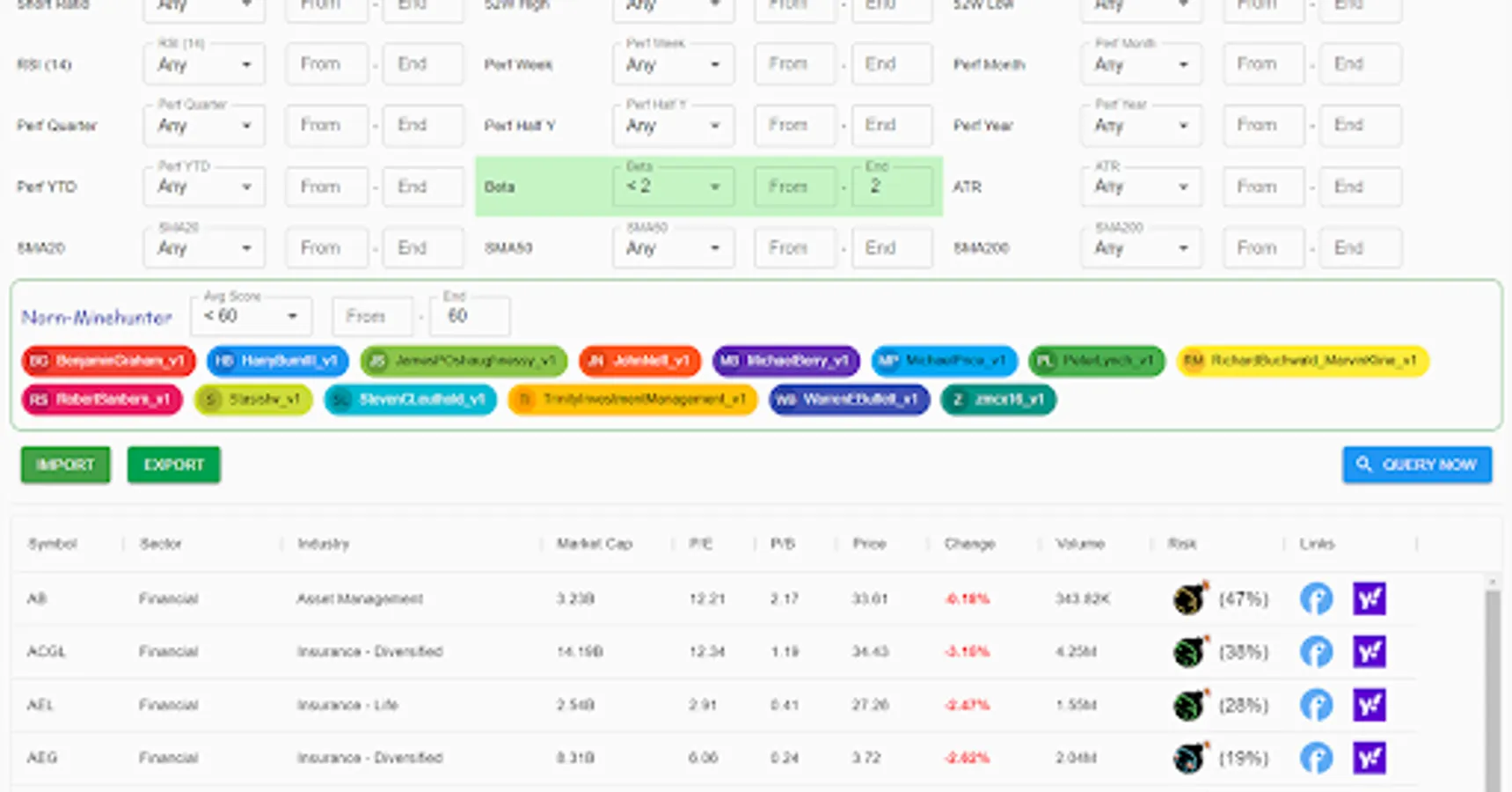Open the Finviz link icon for AB
Viewport: 1512px width, 792px height.
tap(1316, 598)
